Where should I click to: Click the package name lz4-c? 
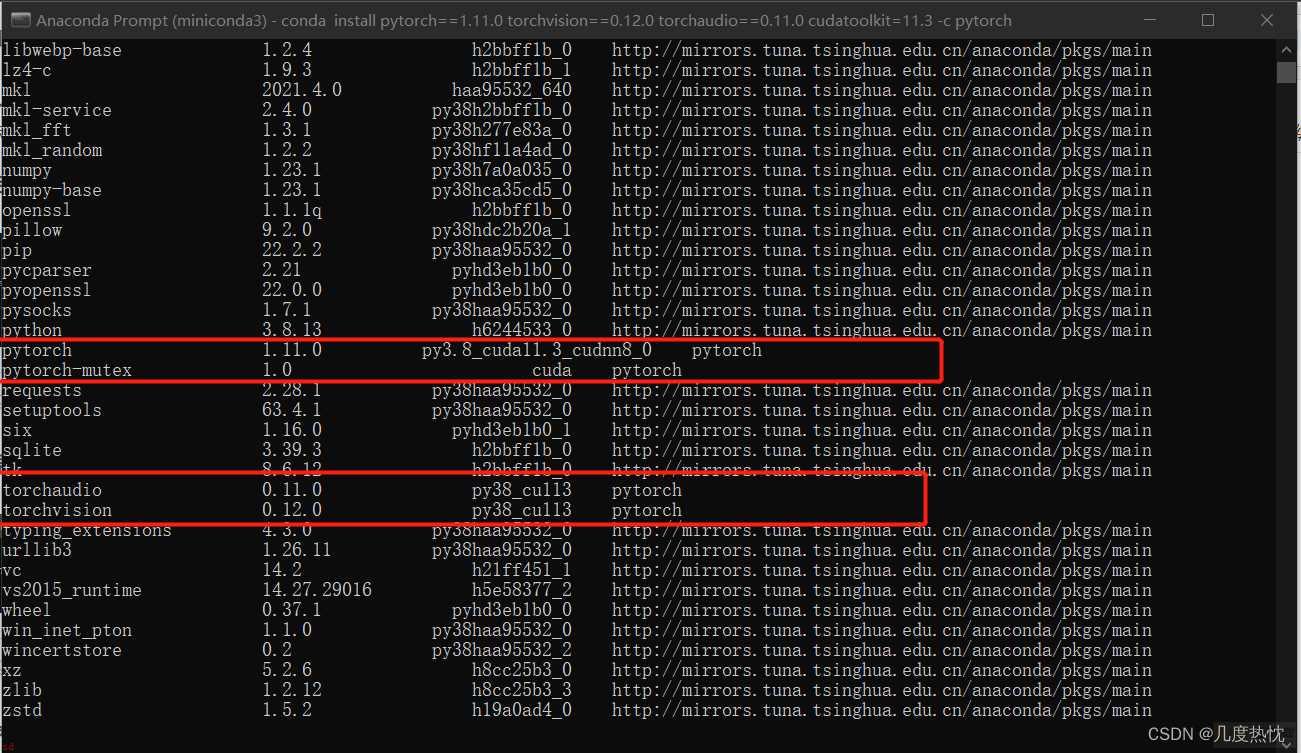tap(27, 70)
